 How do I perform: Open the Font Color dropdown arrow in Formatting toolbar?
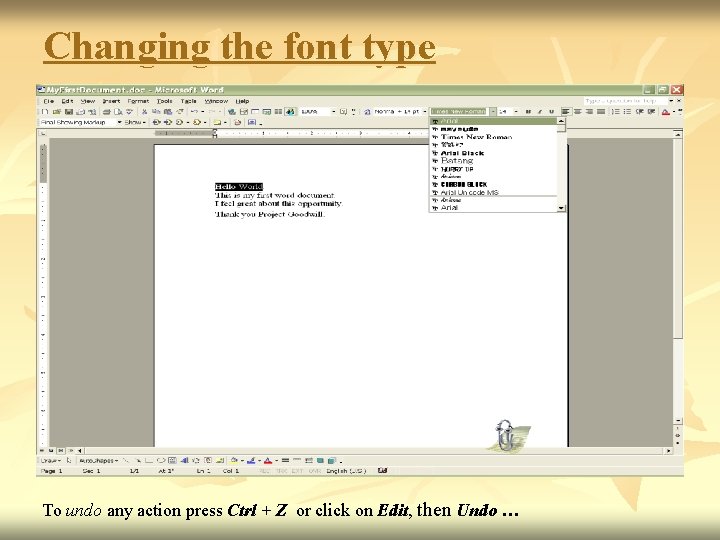[x=674, y=112]
